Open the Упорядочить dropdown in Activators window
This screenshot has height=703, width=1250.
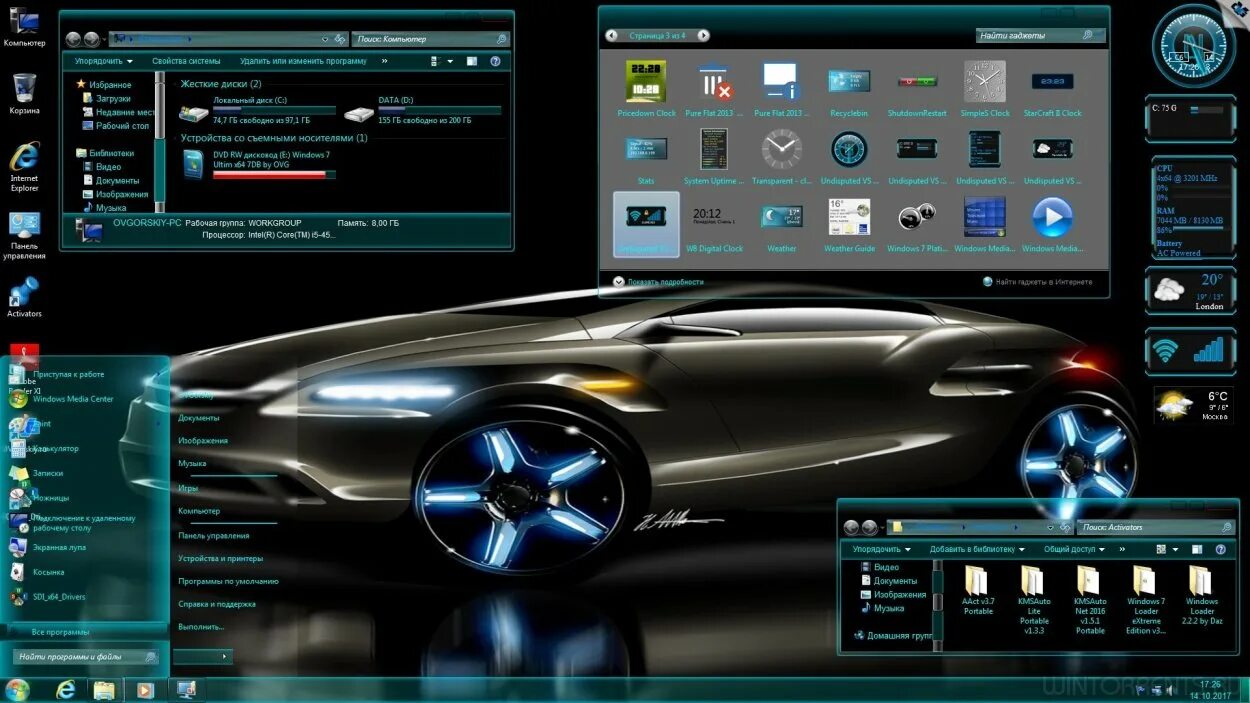tap(881, 549)
